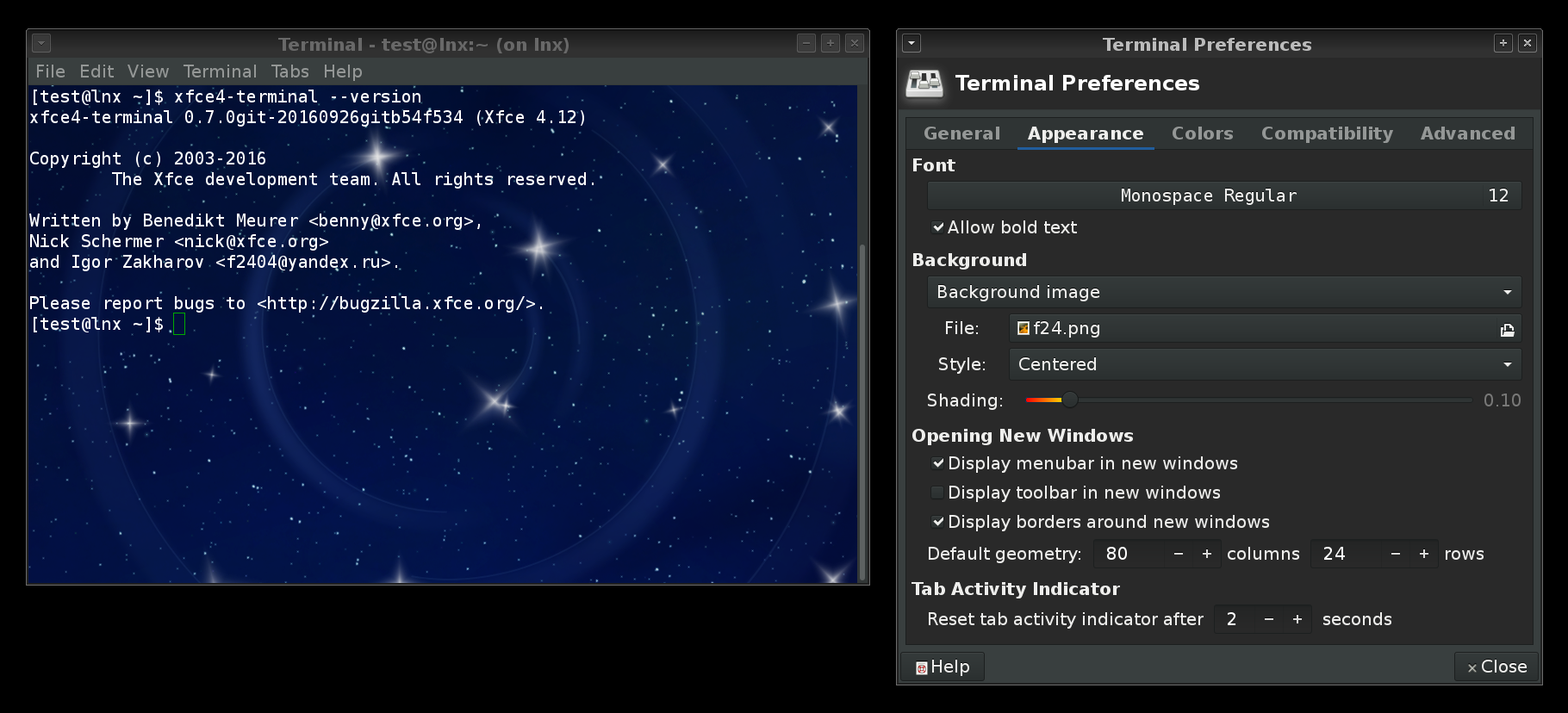Toggle Allow bold text checkbox

pos(938,227)
